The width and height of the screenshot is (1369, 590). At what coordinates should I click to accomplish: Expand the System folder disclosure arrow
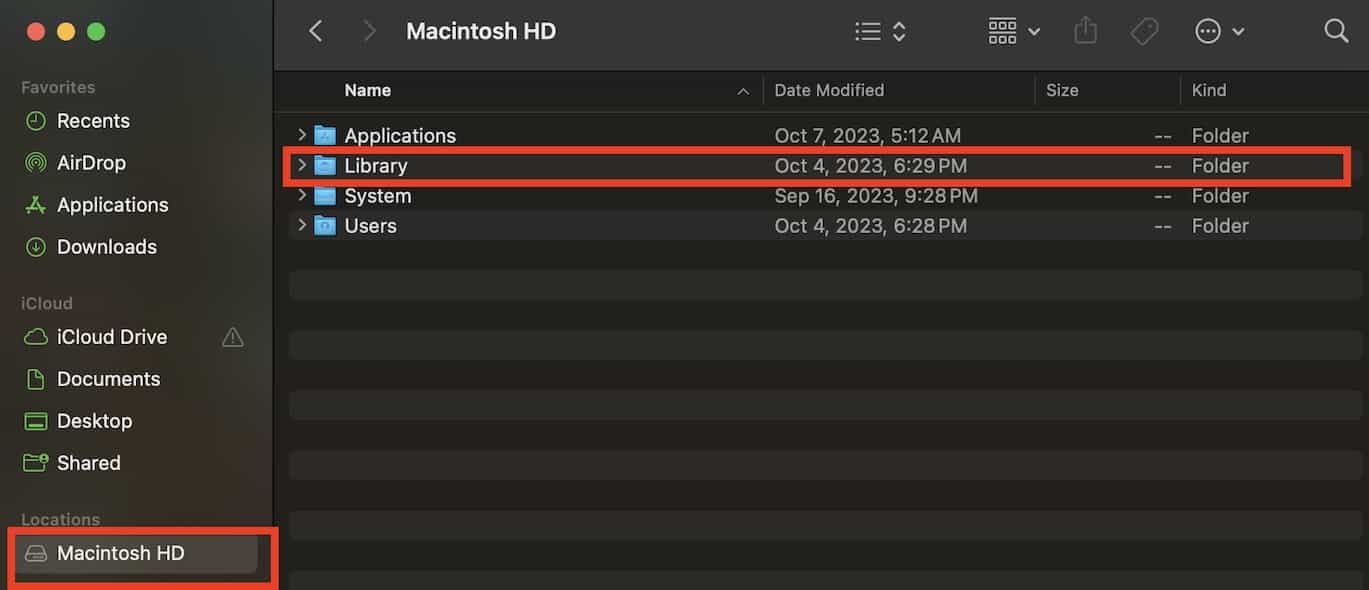302,196
